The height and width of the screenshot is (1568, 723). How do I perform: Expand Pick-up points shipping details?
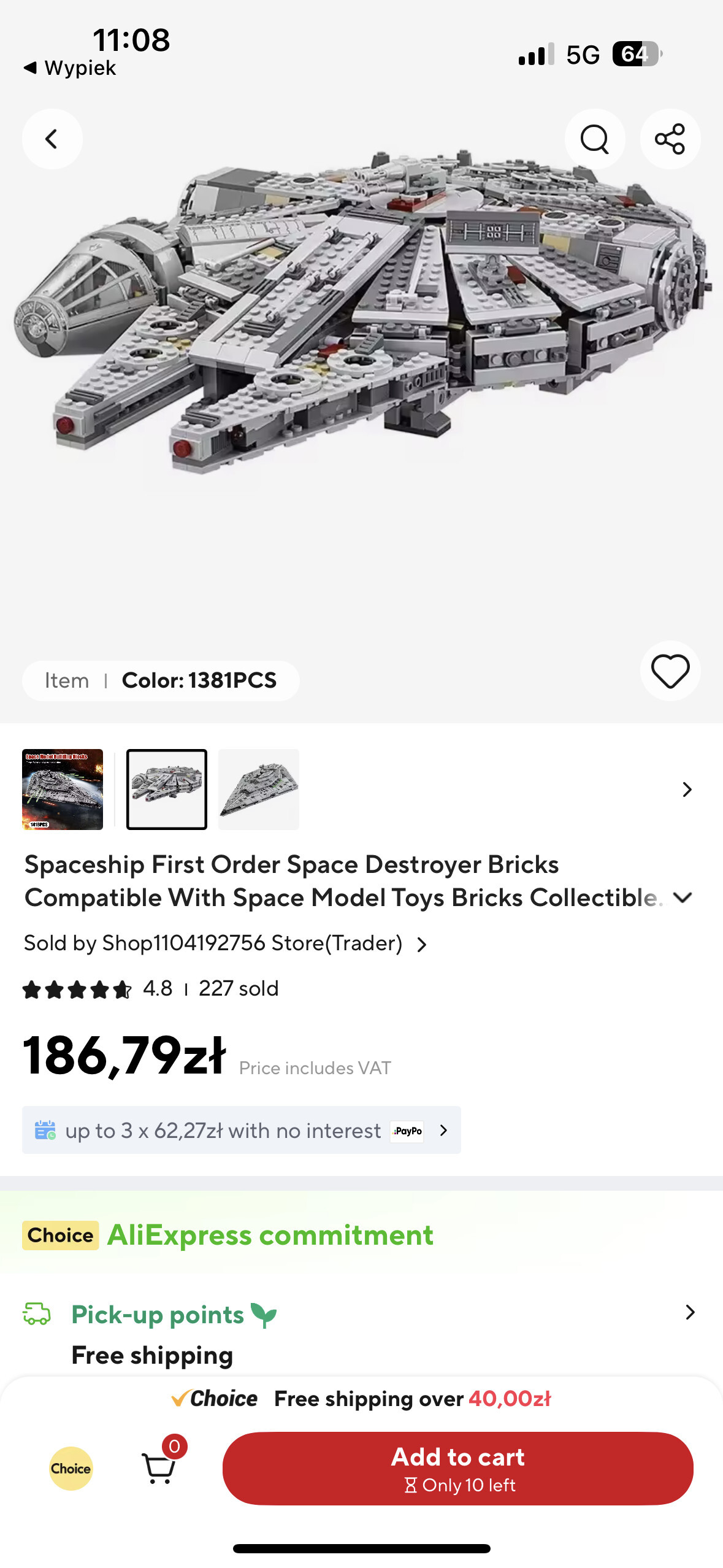(x=689, y=1312)
